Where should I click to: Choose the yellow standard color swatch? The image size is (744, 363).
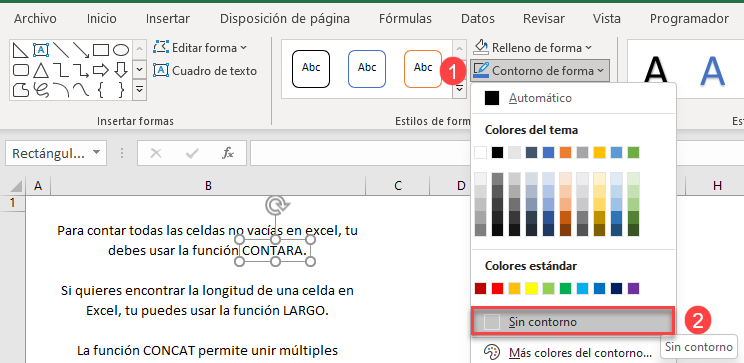[531, 288]
